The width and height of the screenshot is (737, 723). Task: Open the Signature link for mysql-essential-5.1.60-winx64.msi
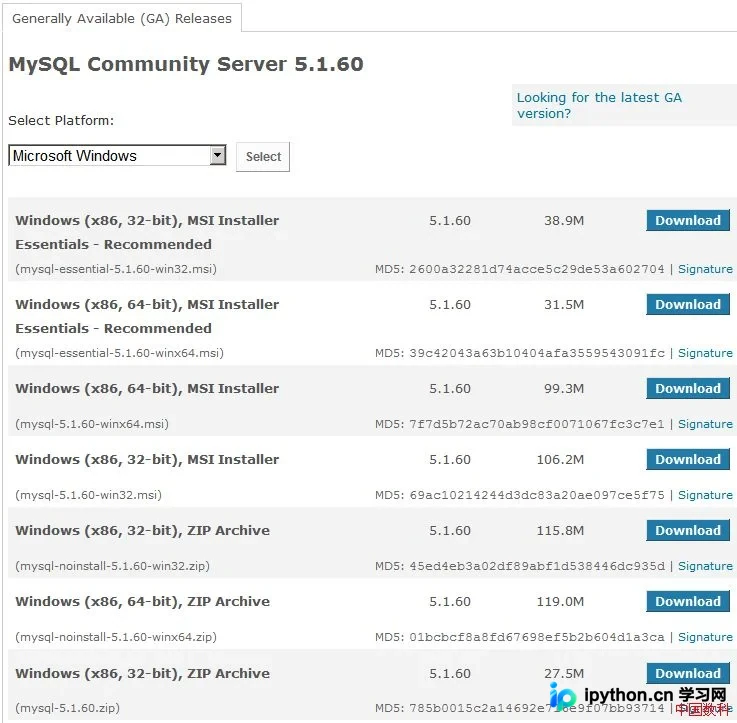pos(705,354)
